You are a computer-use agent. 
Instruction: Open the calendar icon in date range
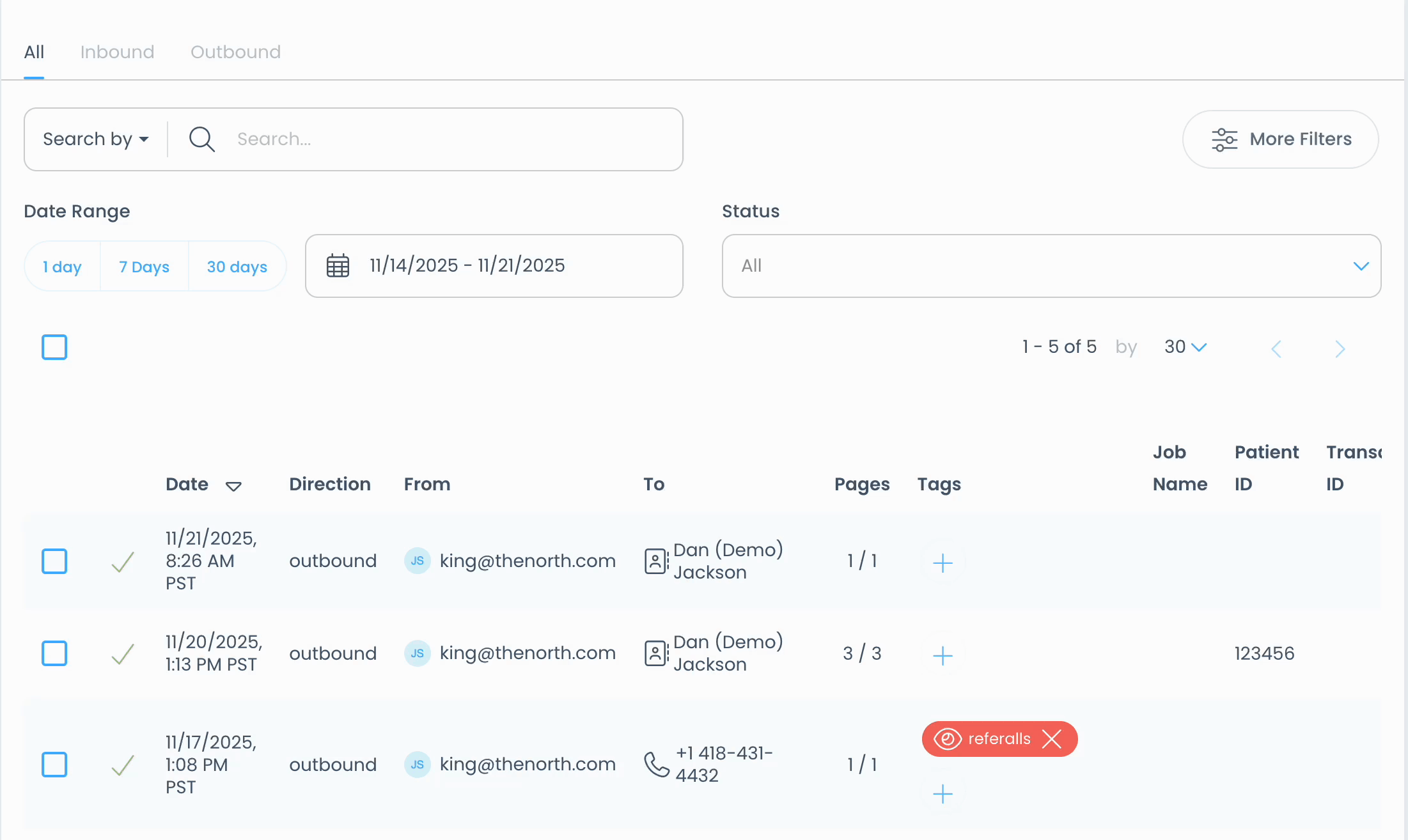coord(338,265)
